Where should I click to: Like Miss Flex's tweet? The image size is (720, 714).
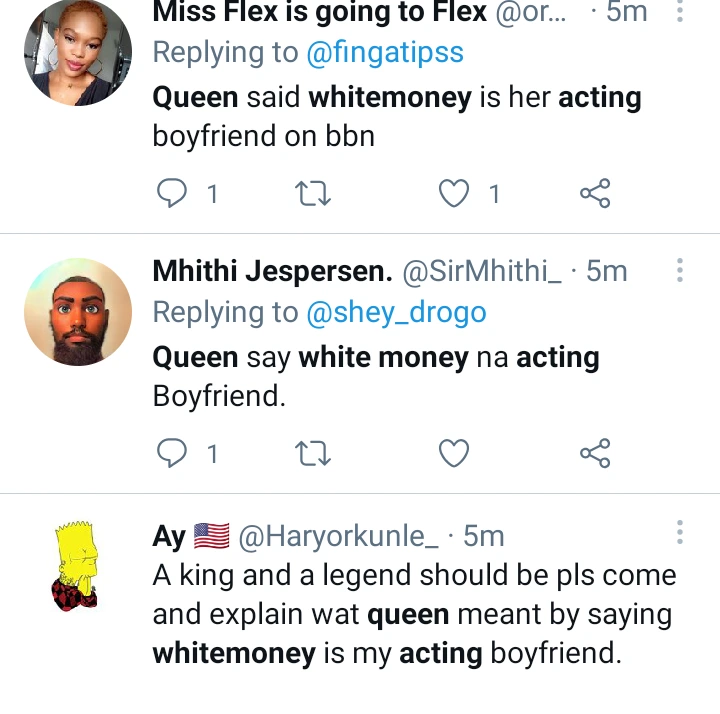[454, 193]
